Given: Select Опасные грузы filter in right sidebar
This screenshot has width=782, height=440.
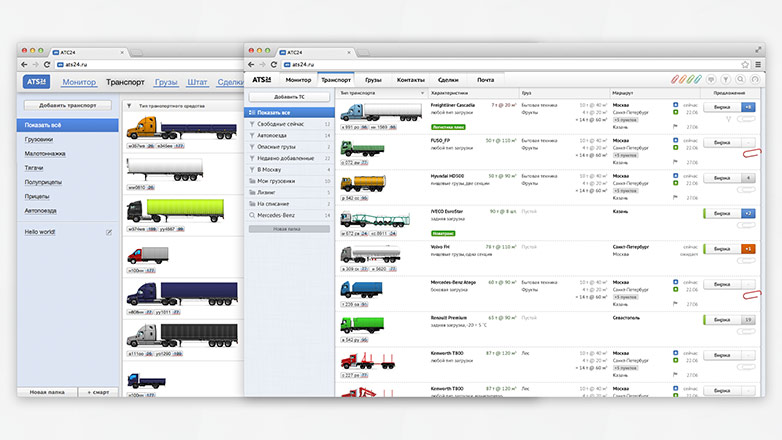Looking at the screenshot, I should 289,147.
